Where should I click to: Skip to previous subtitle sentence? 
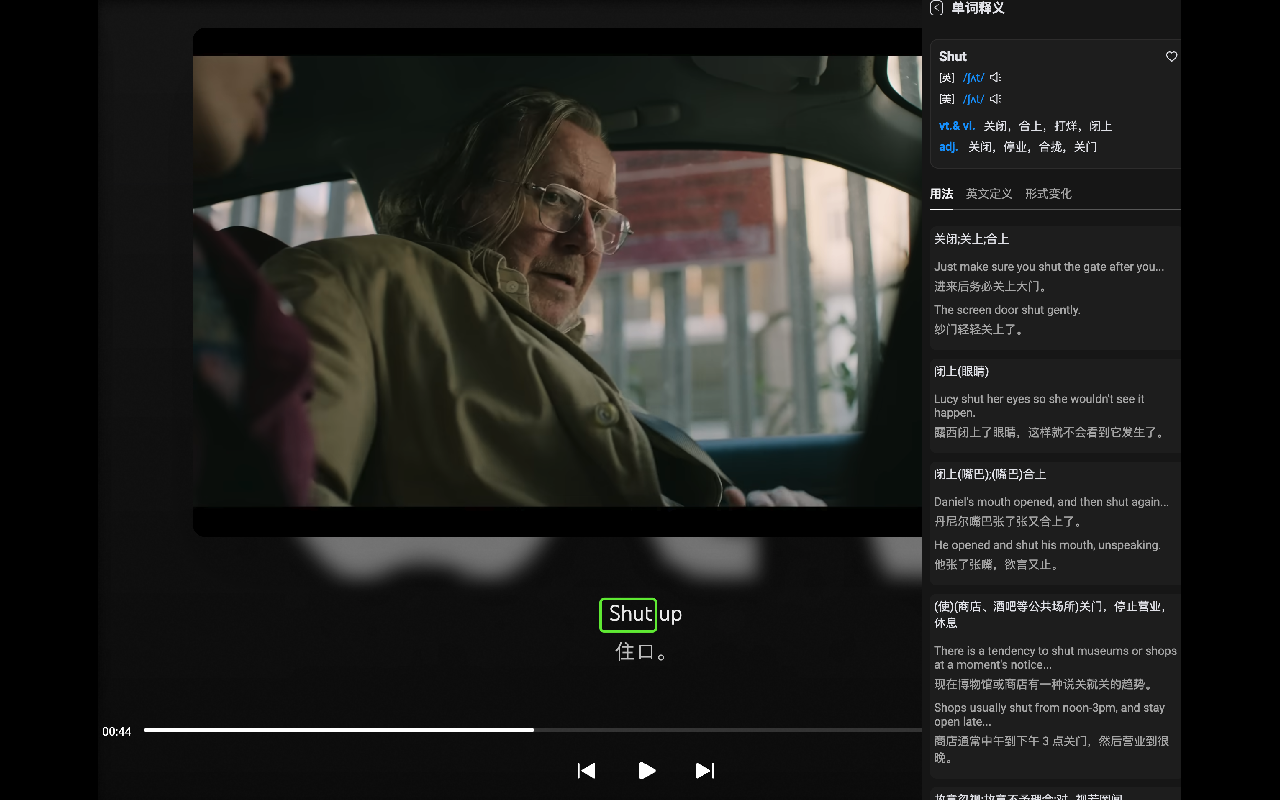tap(587, 770)
